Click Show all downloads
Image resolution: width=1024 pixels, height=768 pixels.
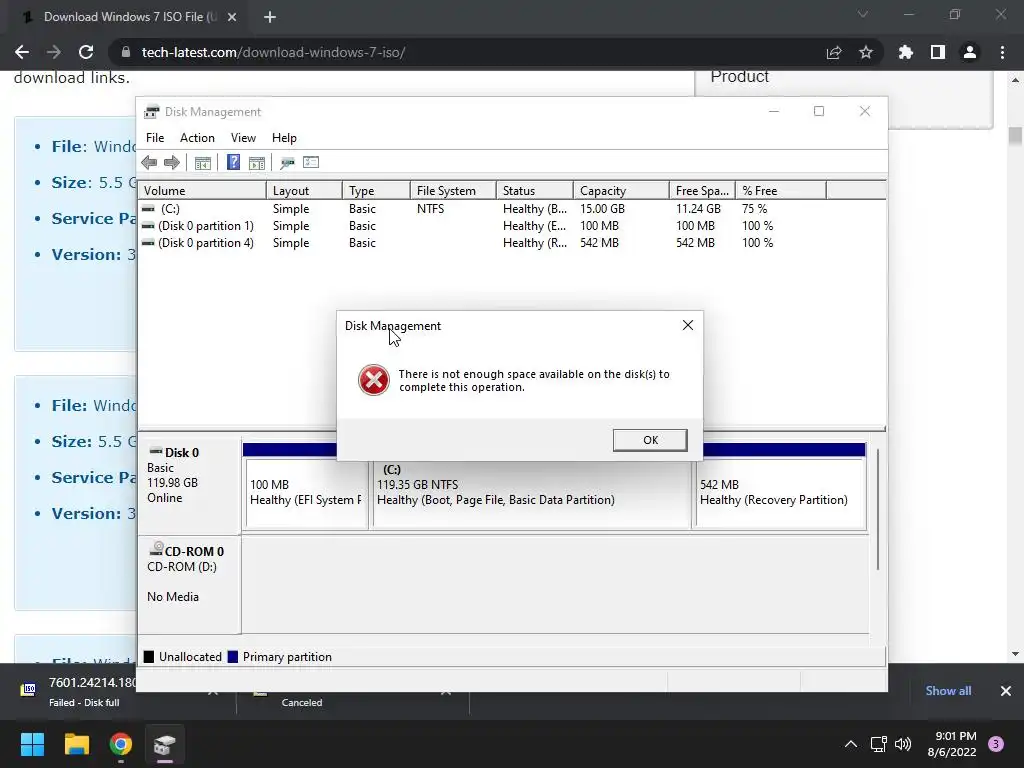pos(948,691)
